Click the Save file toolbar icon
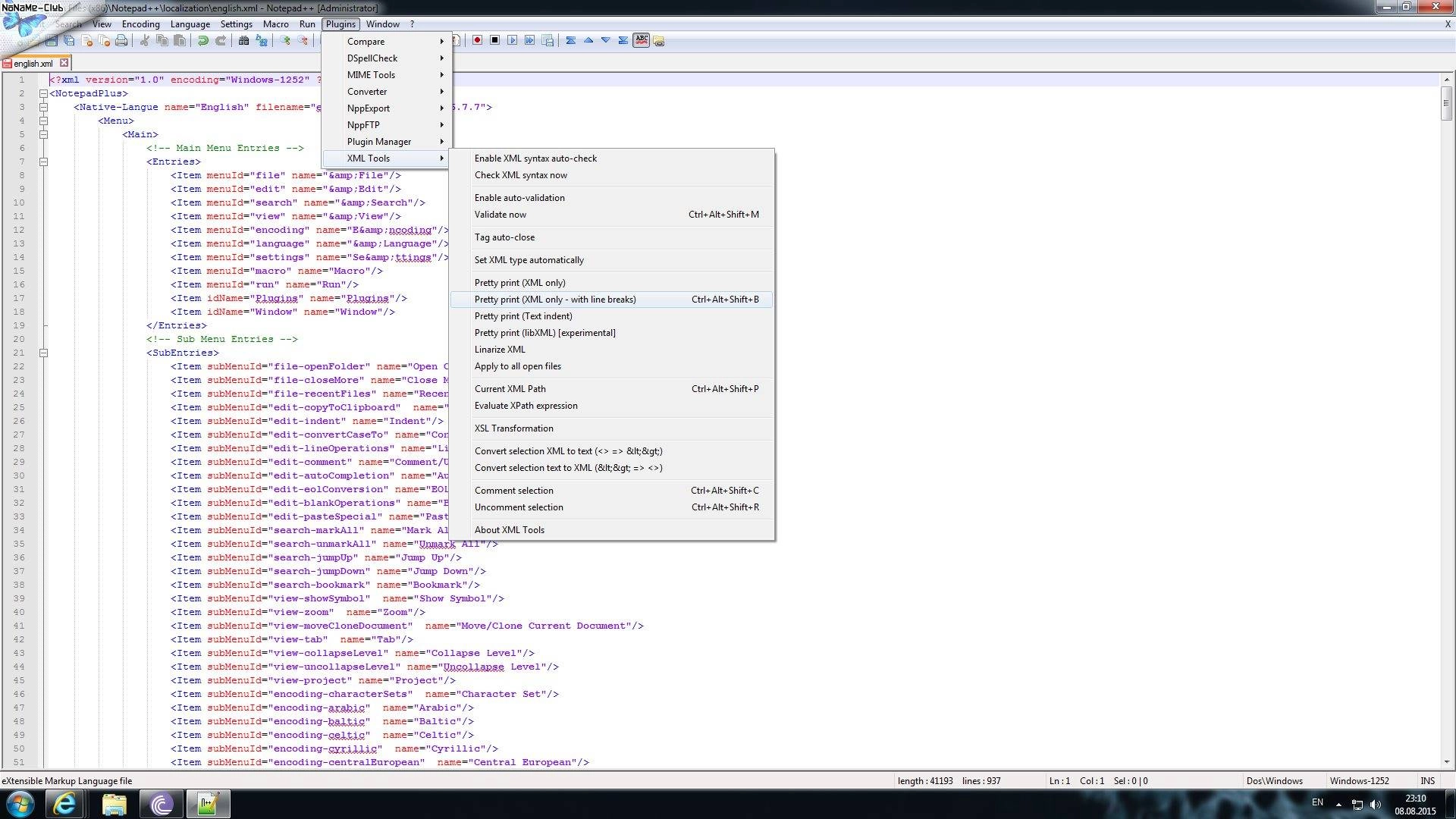The height and width of the screenshot is (819, 1456). [x=52, y=40]
